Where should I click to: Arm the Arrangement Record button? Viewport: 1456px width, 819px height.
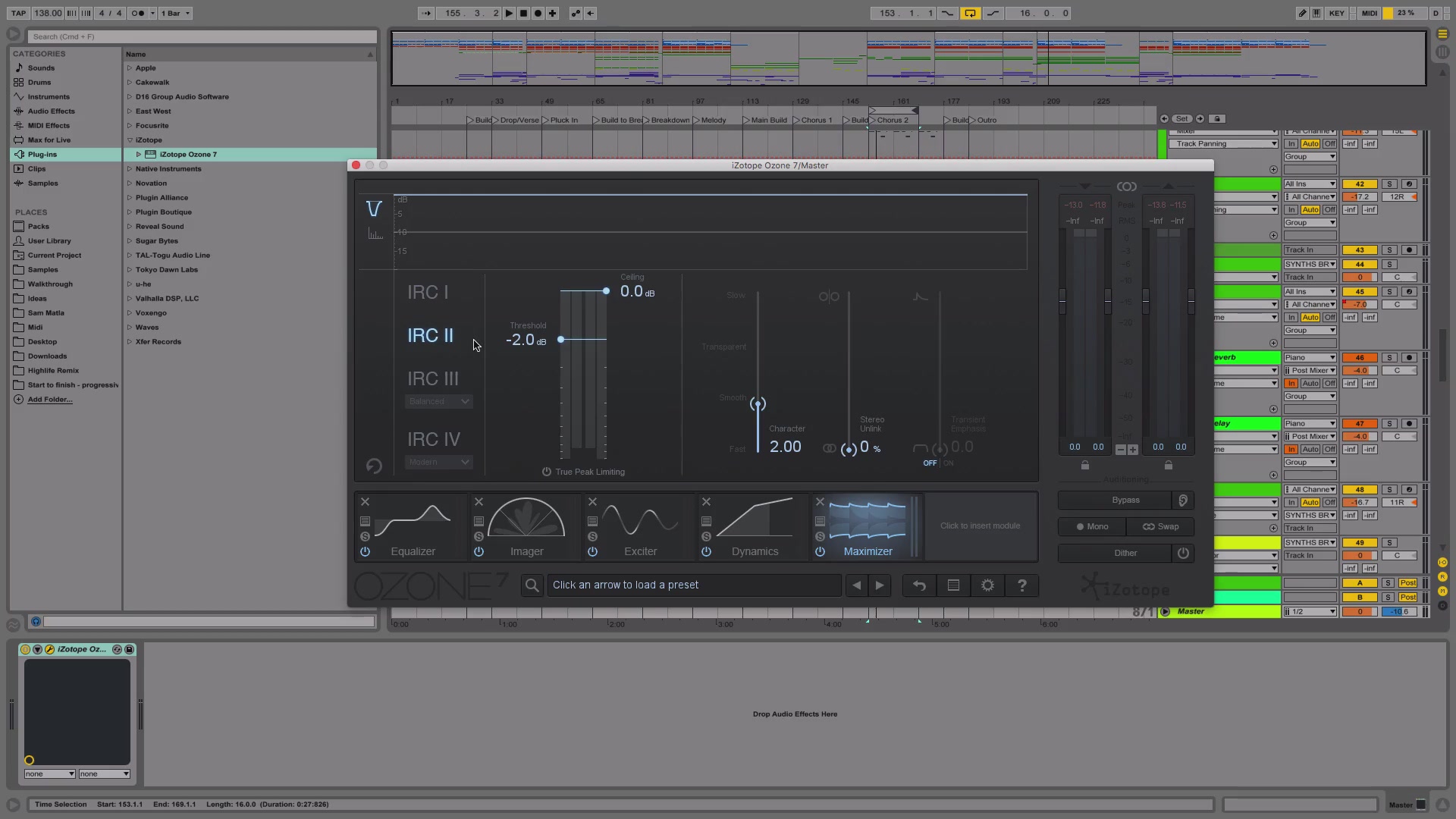538,14
